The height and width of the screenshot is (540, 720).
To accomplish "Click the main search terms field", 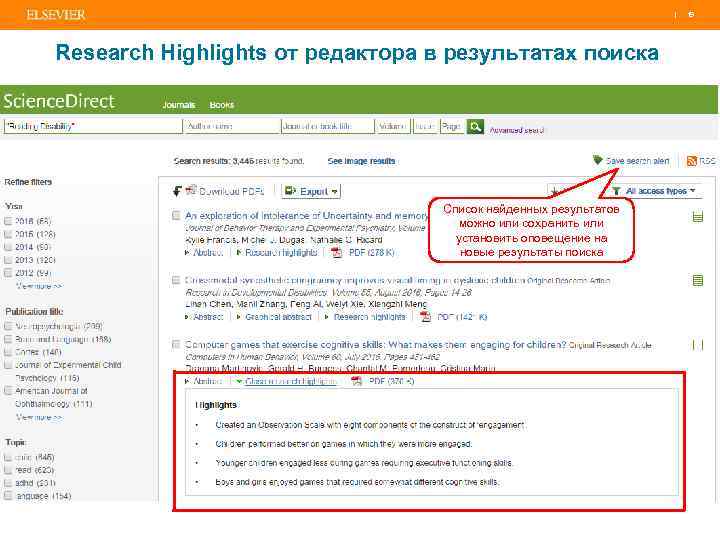I will click(93, 126).
